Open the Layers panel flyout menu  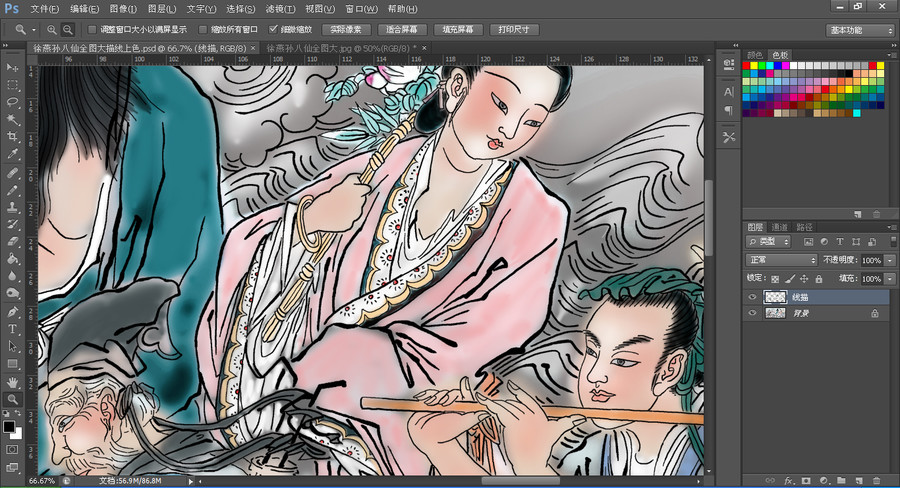[891, 227]
